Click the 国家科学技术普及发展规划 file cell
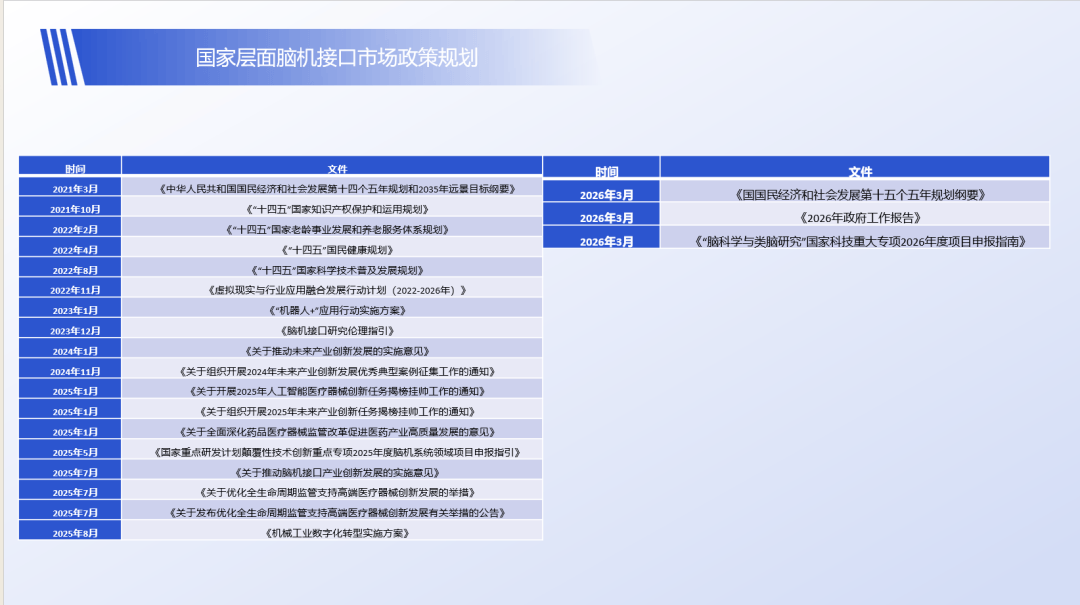This screenshot has height=605, width=1080. (332, 269)
